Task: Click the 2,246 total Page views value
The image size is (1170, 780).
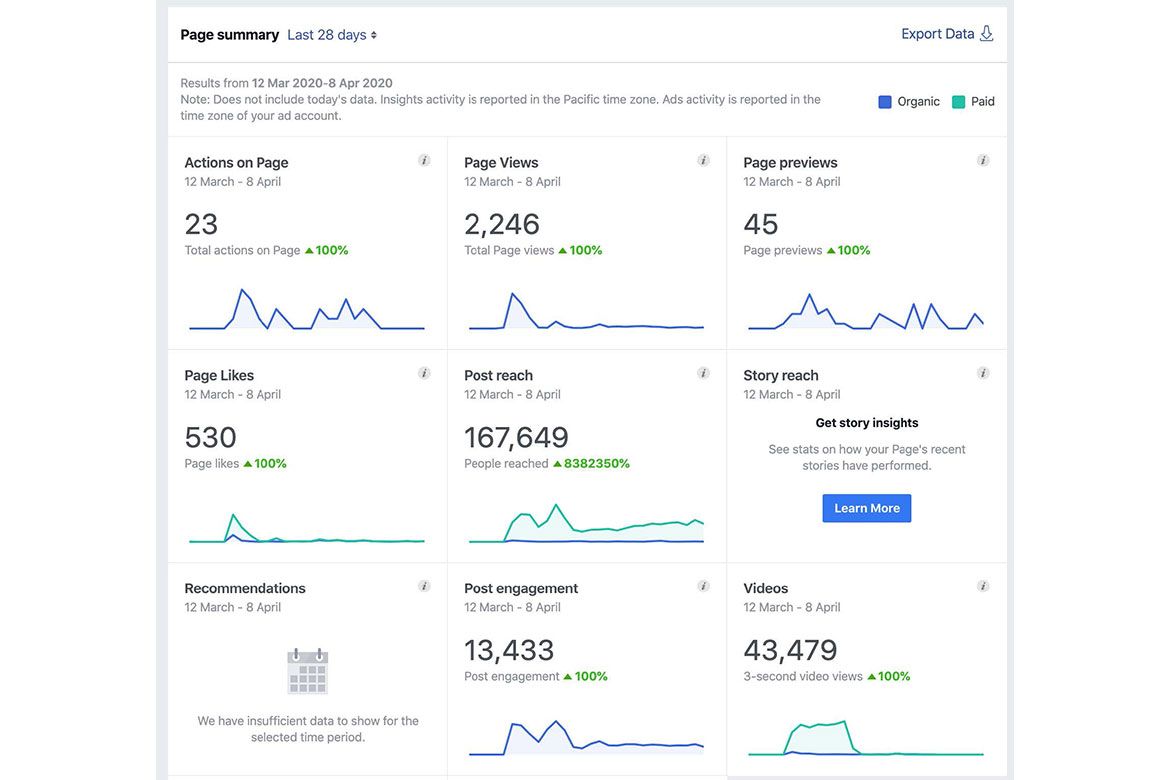Action: (501, 224)
